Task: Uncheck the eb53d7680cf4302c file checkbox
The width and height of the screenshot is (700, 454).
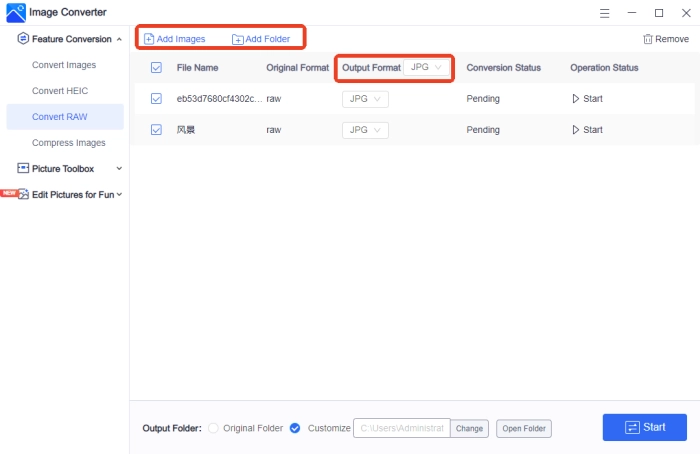Action: pyautogui.click(x=155, y=99)
